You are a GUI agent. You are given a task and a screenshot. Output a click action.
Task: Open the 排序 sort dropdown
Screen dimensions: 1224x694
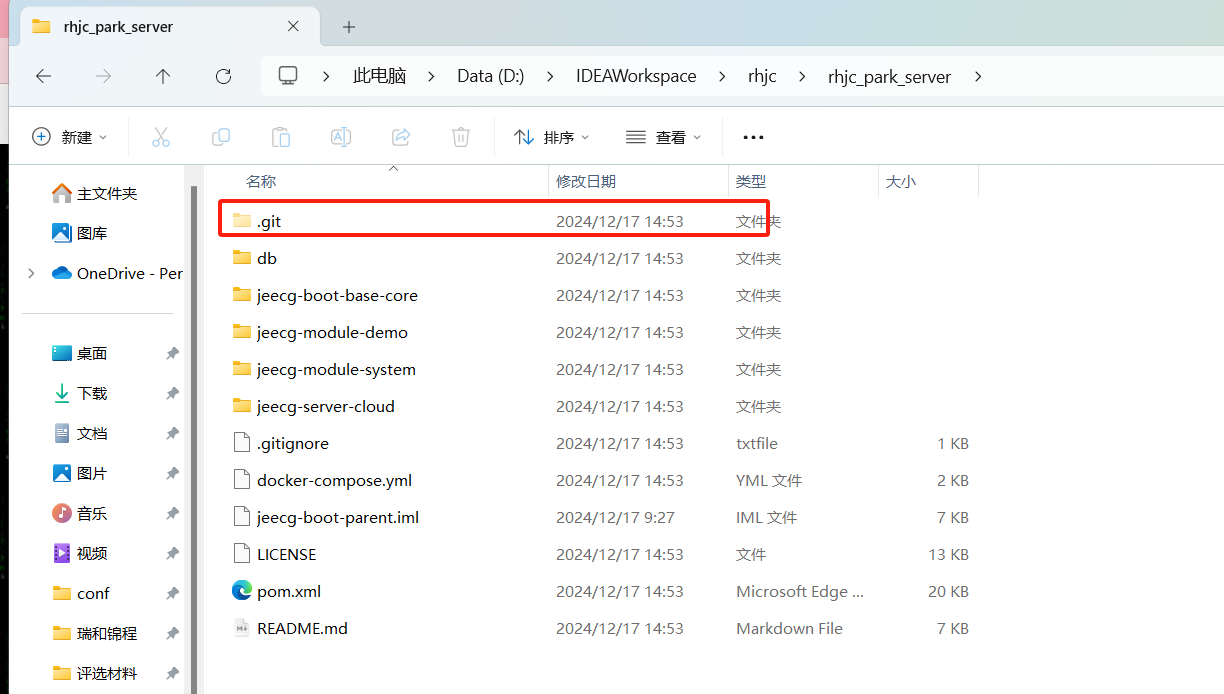552,137
